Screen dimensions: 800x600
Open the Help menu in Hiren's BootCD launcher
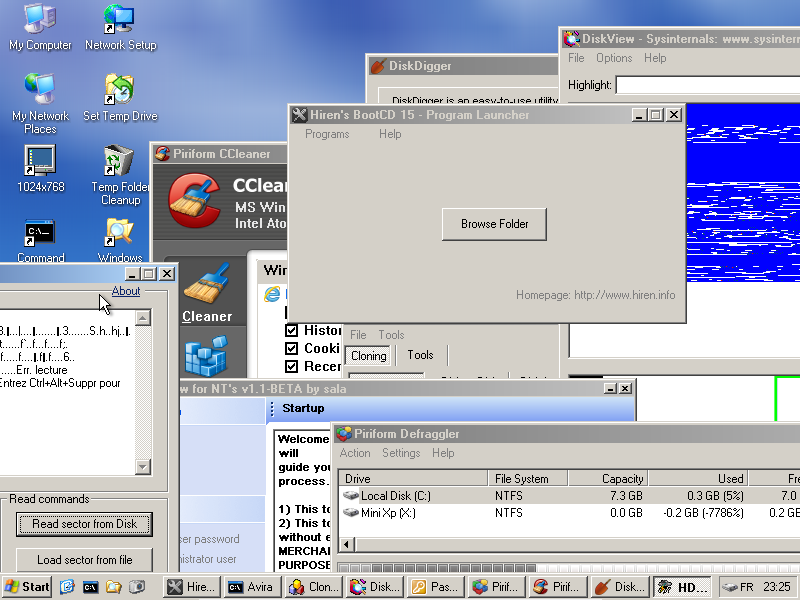point(390,134)
